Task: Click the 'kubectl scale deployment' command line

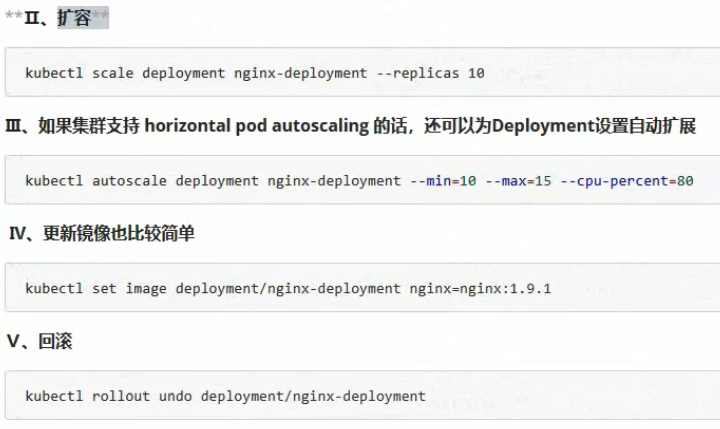Action: point(255,73)
